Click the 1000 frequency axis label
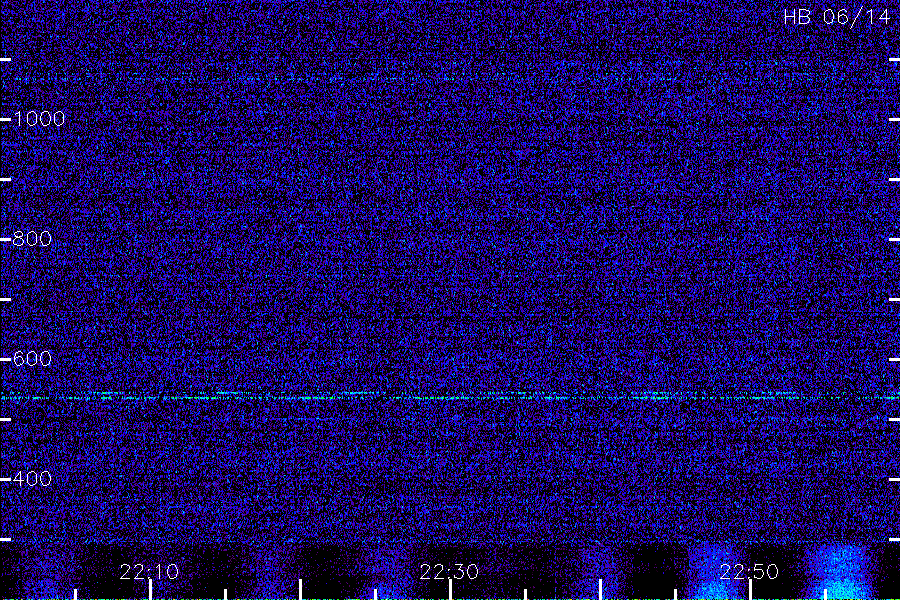The image size is (900, 600). coord(39,119)
